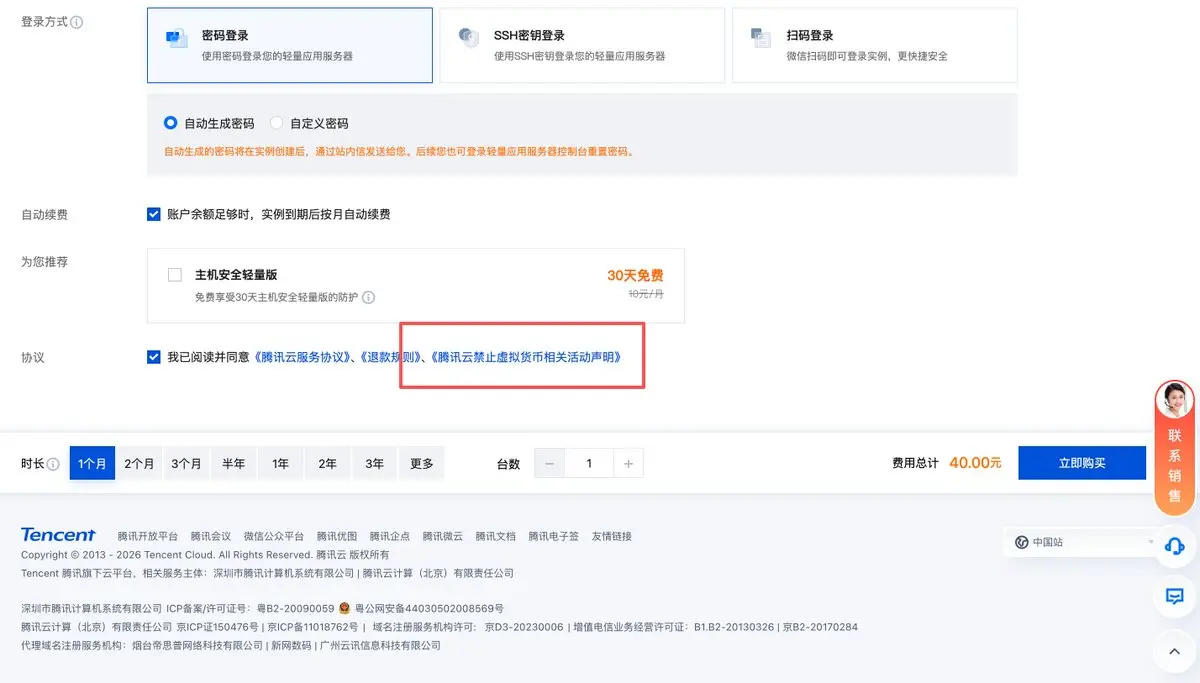Toggle the 自动续费 auto-renew checkbox
Image resolution: width=1200 pixels, height=683 pixels.
(x=154, y=214)
